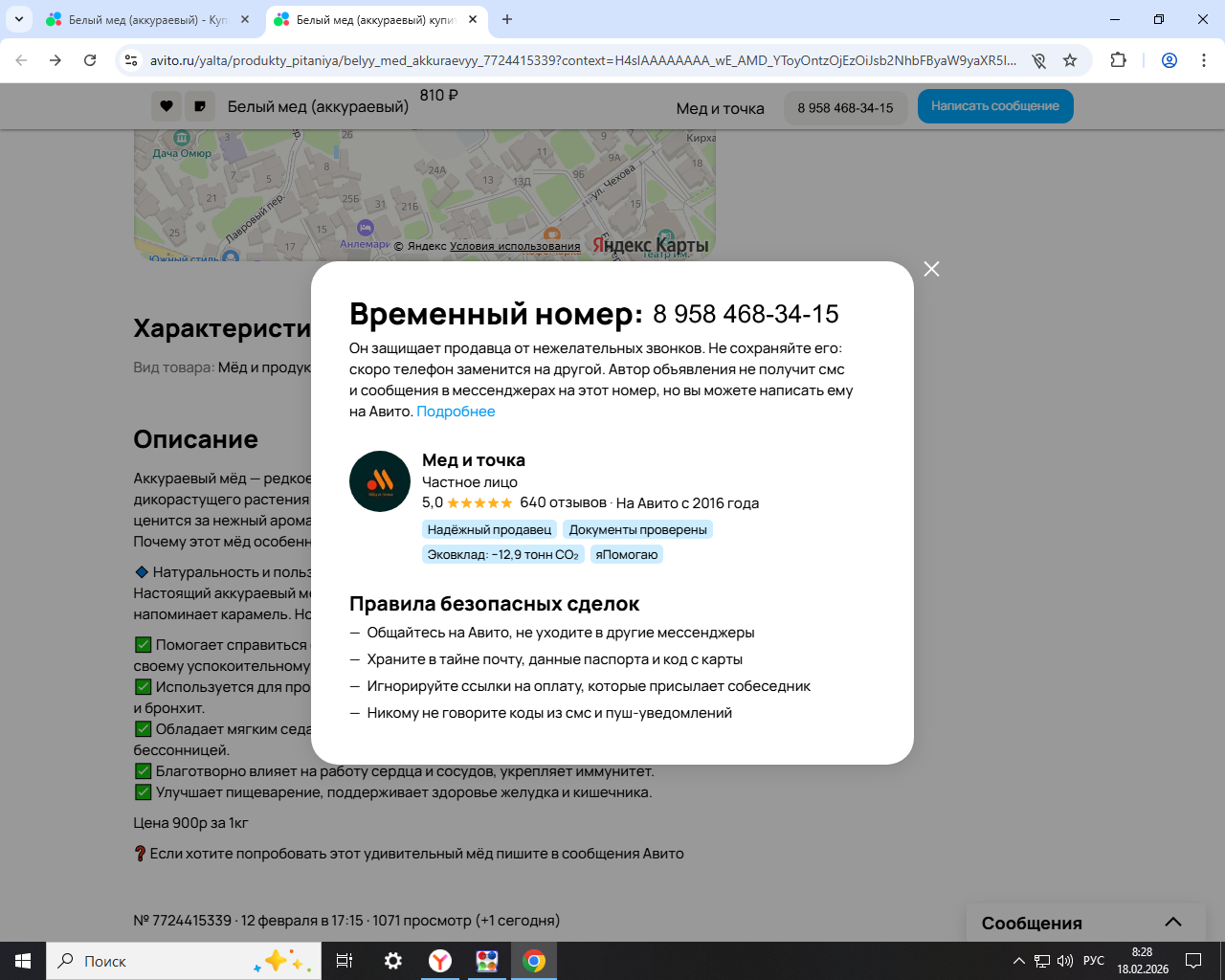Open volume tray icon
This screenshot has height=980, width=1225.
click(x=1065, y=961)
